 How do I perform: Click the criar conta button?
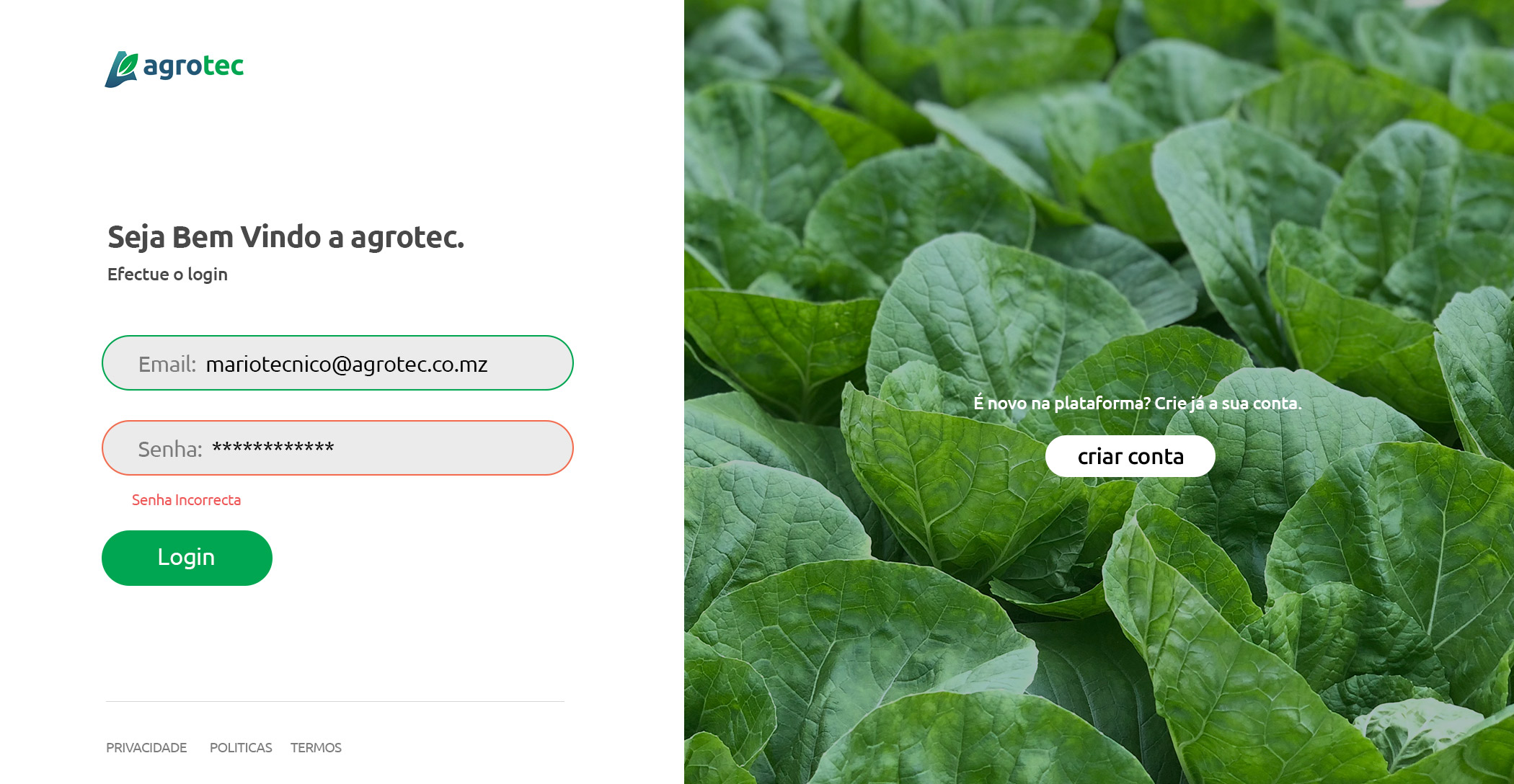tap(1130, 456)
